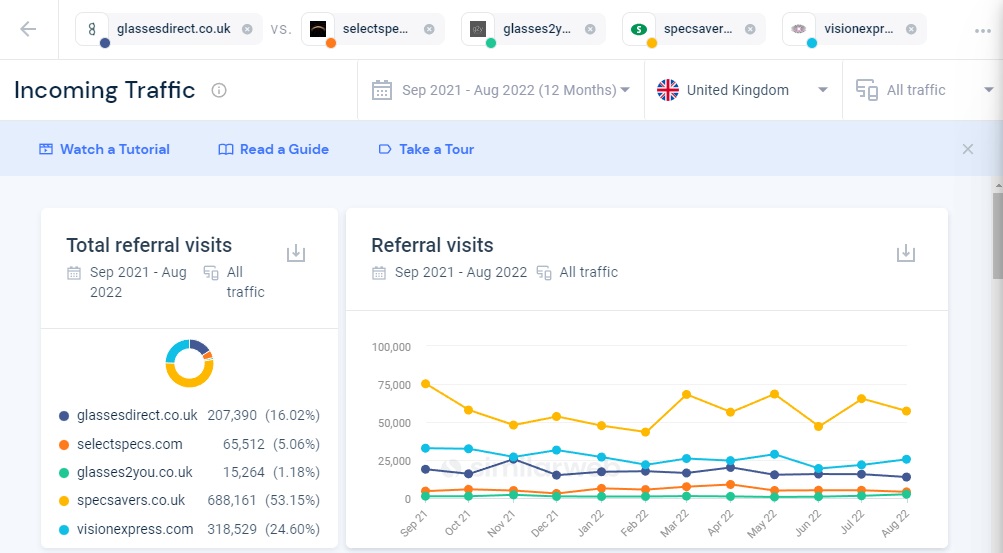Click the UK flag icon
The height and width of the screenshot is (553, 1003).
668,90
